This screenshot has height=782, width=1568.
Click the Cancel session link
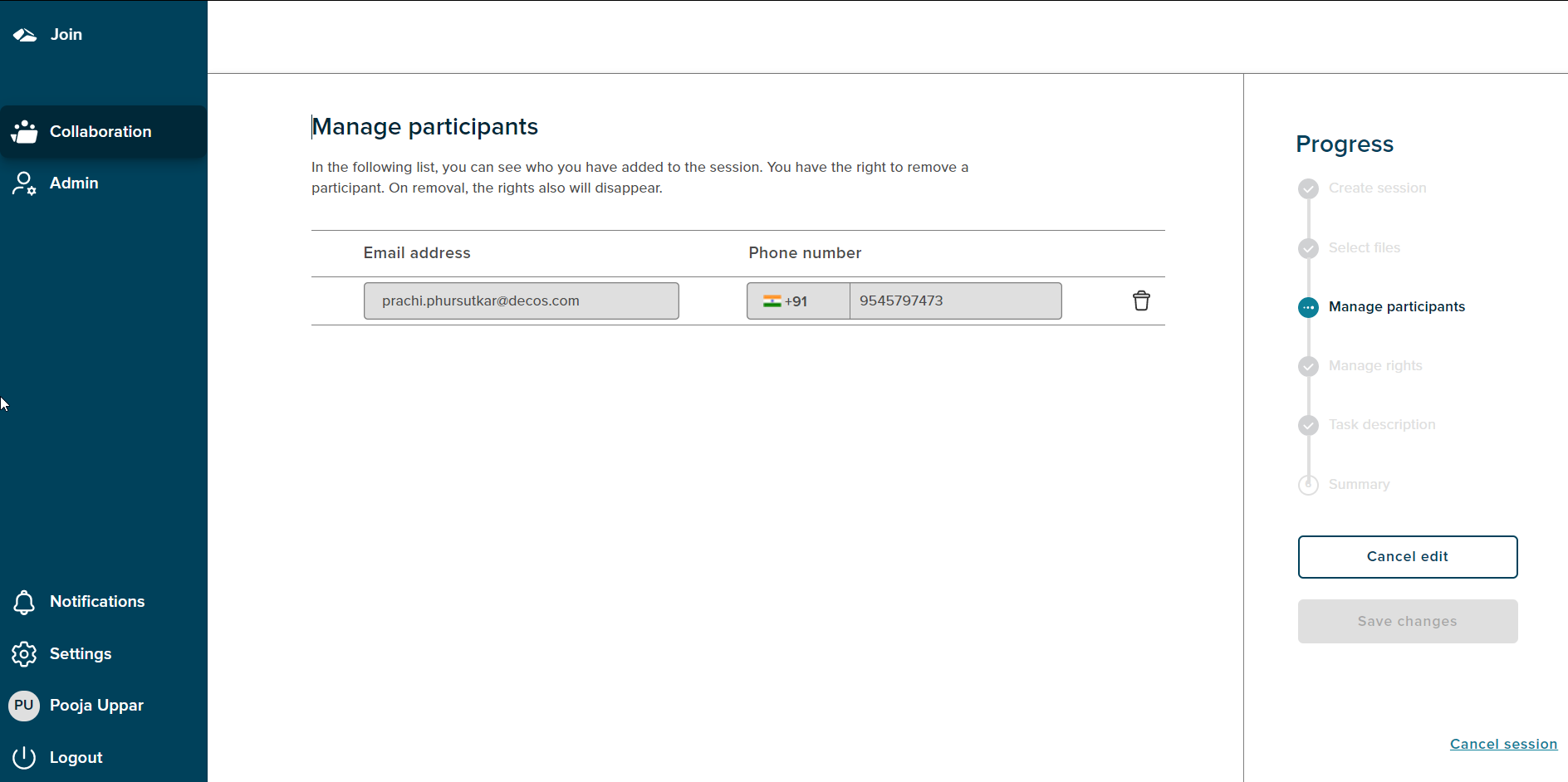click(x=1503, y=744)
